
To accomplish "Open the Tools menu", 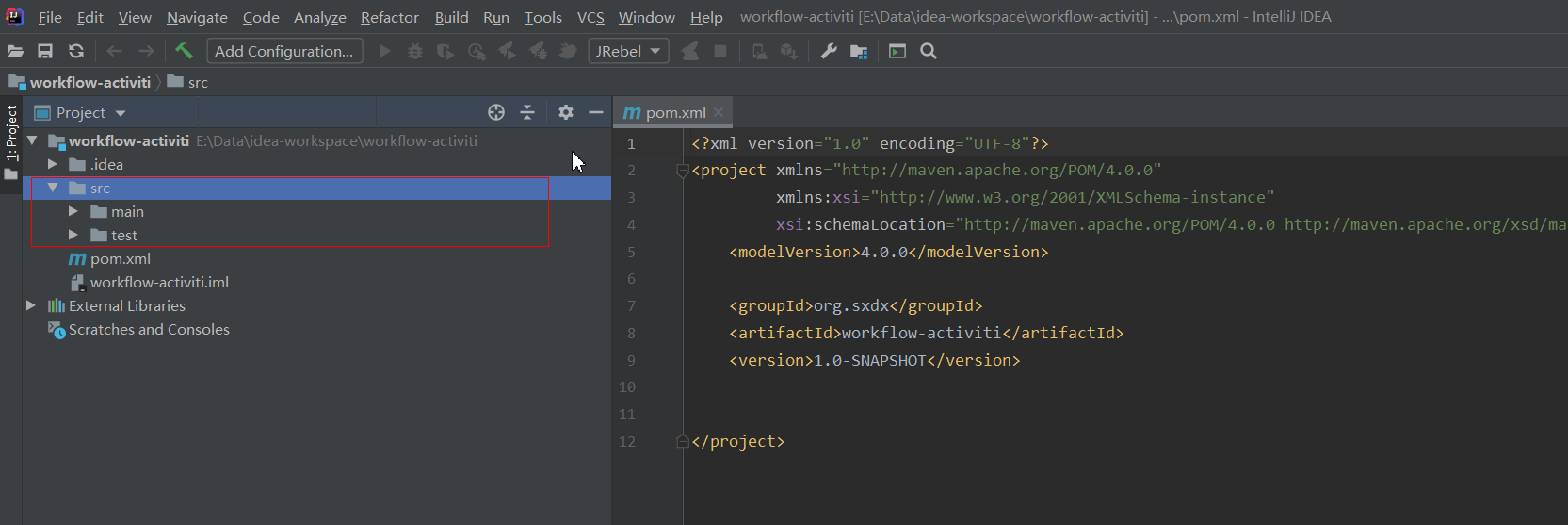I will [x=543, y=17].
